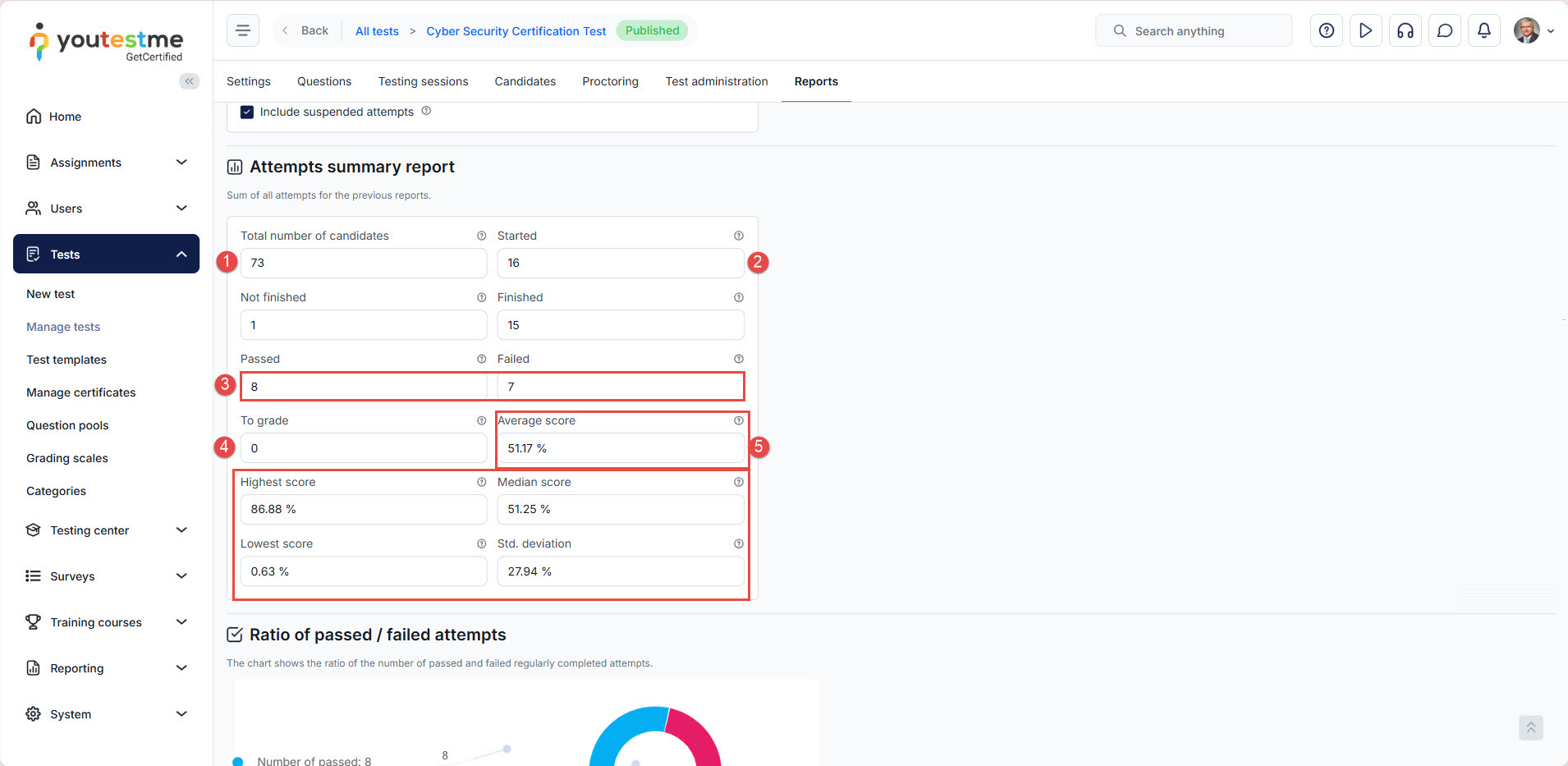Click info icon beside Average score
Image resolution: width=1568 pixels, height=766 pixels.
pyautogui.click(x=738, y=420)
